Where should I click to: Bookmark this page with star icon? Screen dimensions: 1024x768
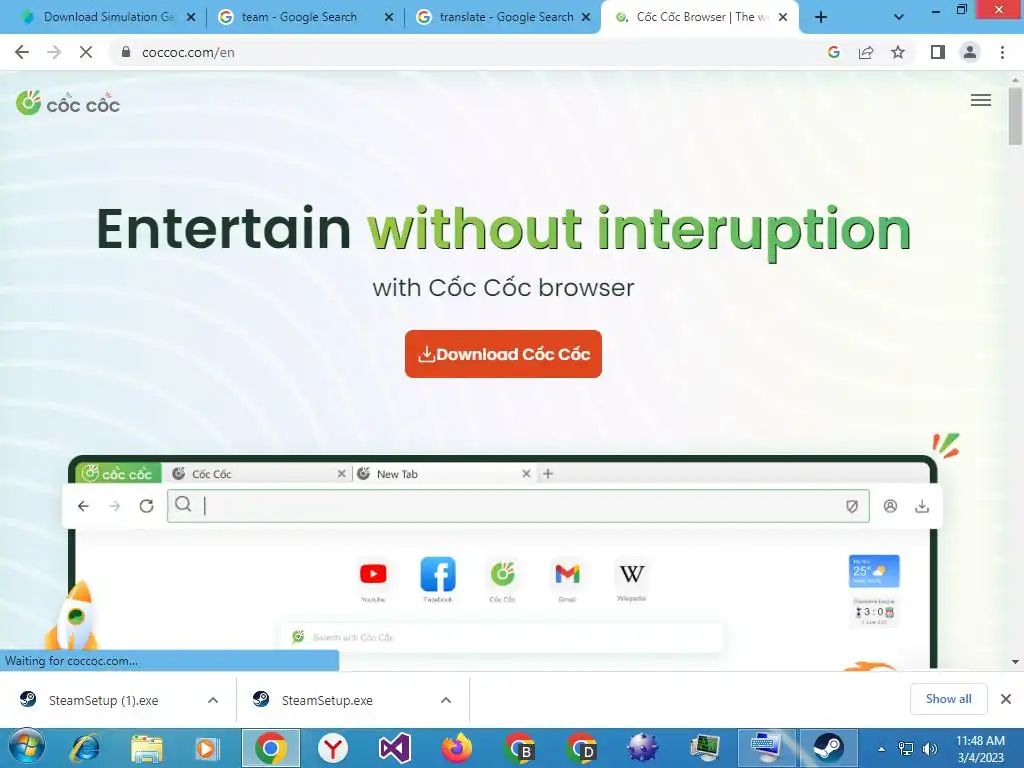(898, 52)
